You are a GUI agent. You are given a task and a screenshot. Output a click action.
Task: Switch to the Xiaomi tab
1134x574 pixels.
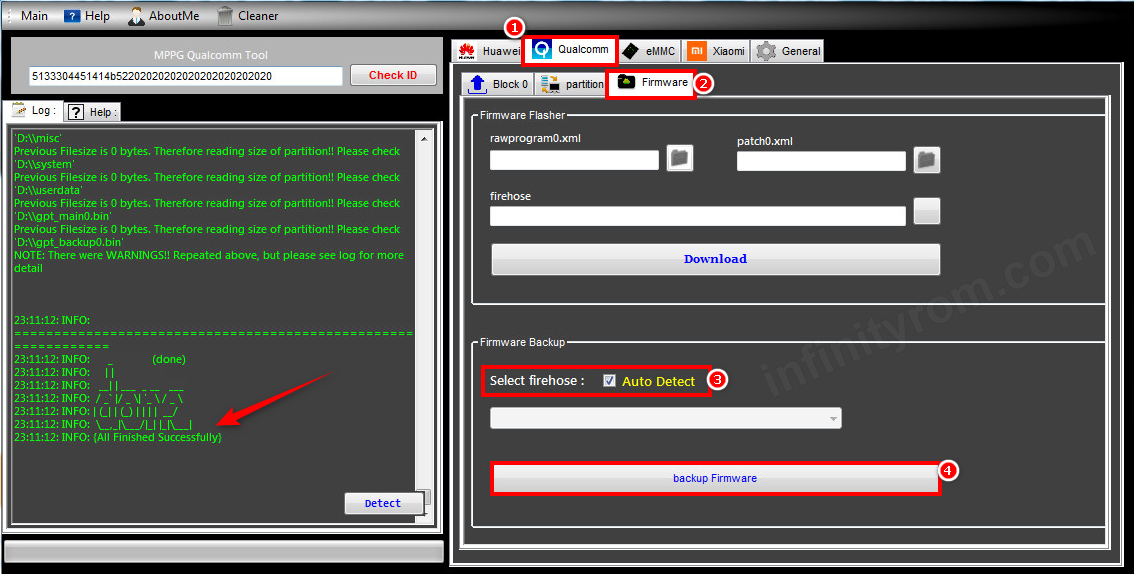point(716,51)
